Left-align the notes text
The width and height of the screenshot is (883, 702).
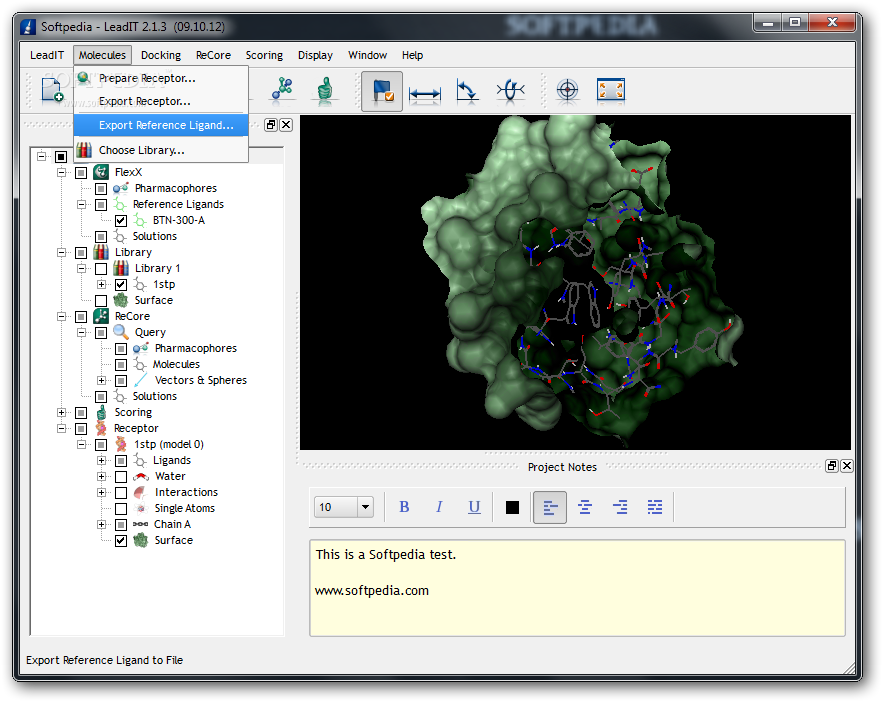pos(550,507)
